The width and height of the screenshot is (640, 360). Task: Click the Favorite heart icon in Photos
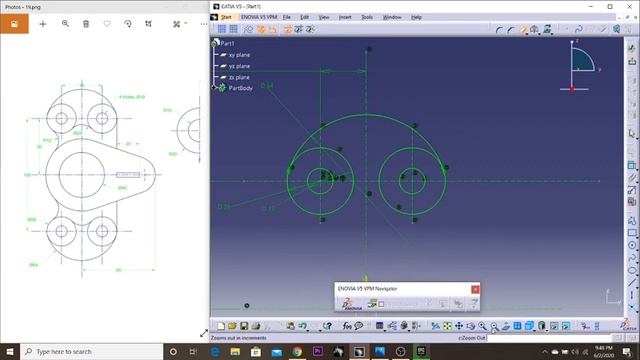[x=107, y=24]
